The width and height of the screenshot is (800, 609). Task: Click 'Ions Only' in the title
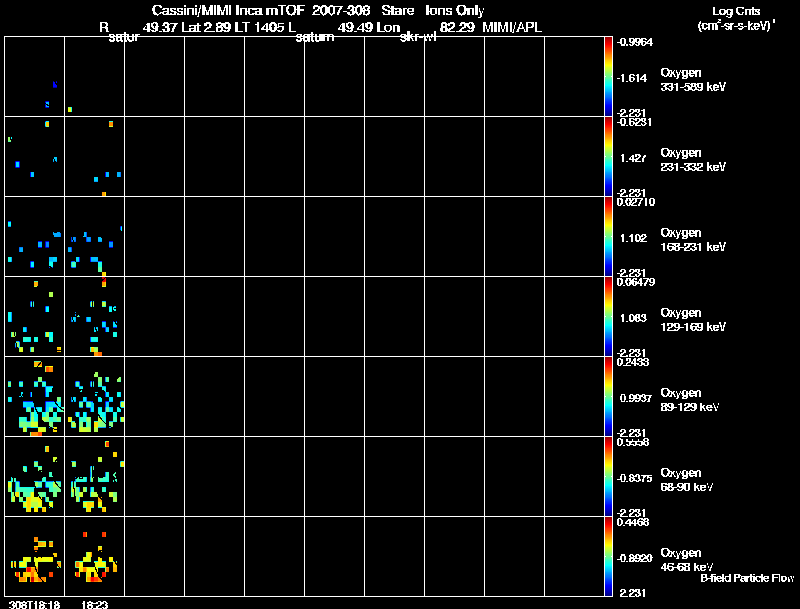(455, 11)
